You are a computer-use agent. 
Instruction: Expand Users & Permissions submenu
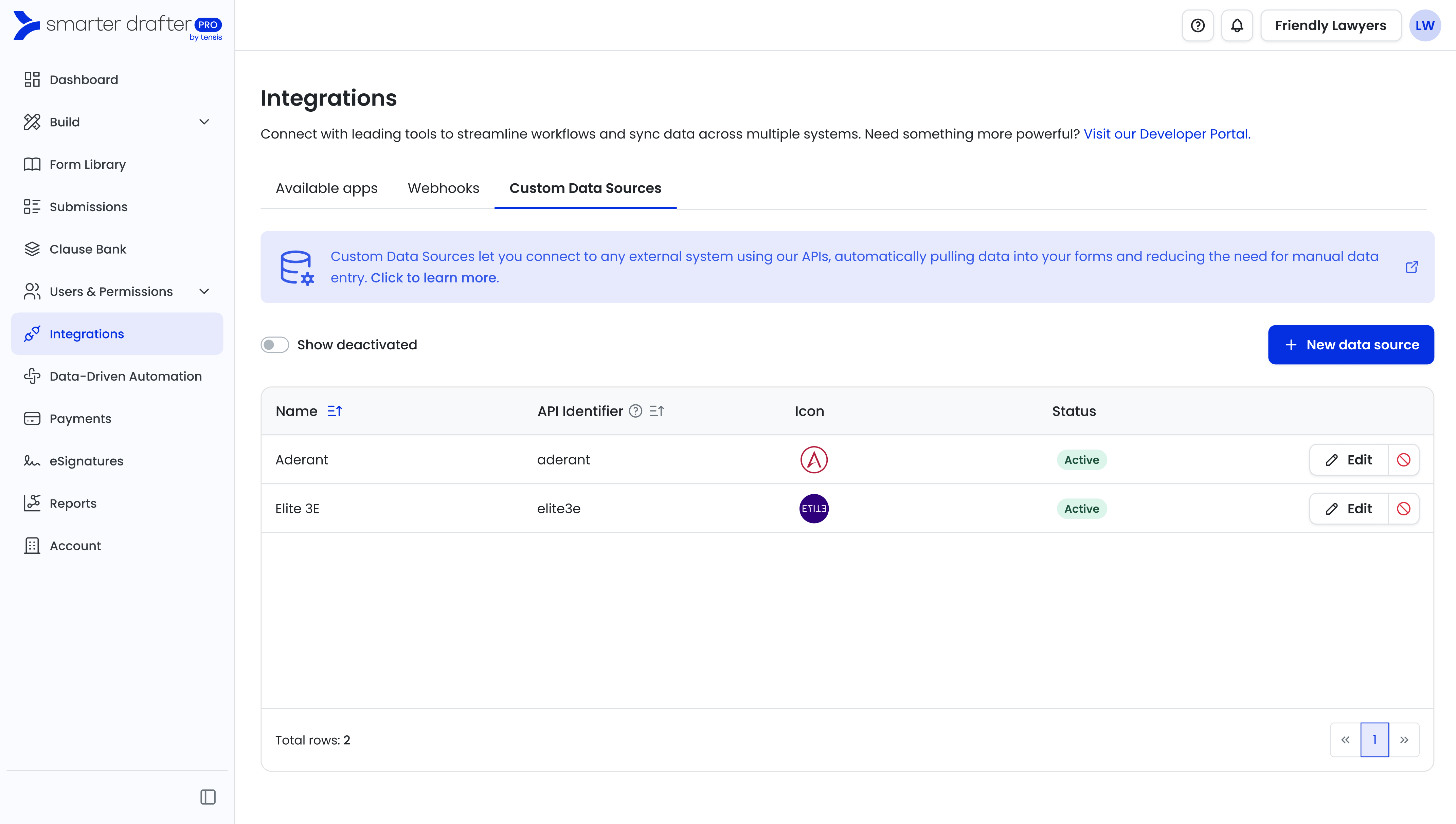pos(204,291)
